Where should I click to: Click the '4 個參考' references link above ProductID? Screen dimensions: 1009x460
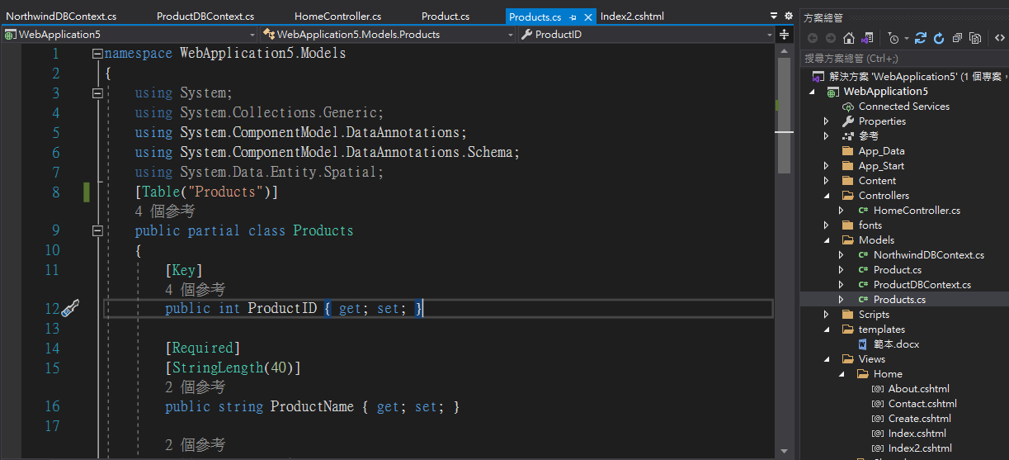point(195,290)
